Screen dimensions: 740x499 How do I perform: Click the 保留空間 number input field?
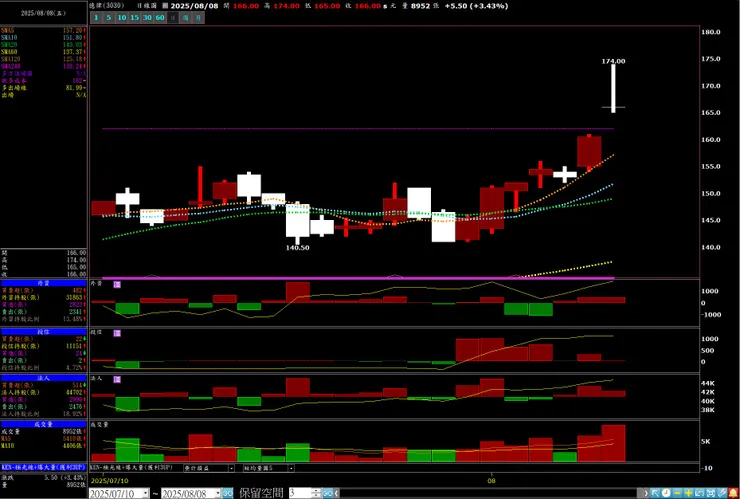coord(300,493)
